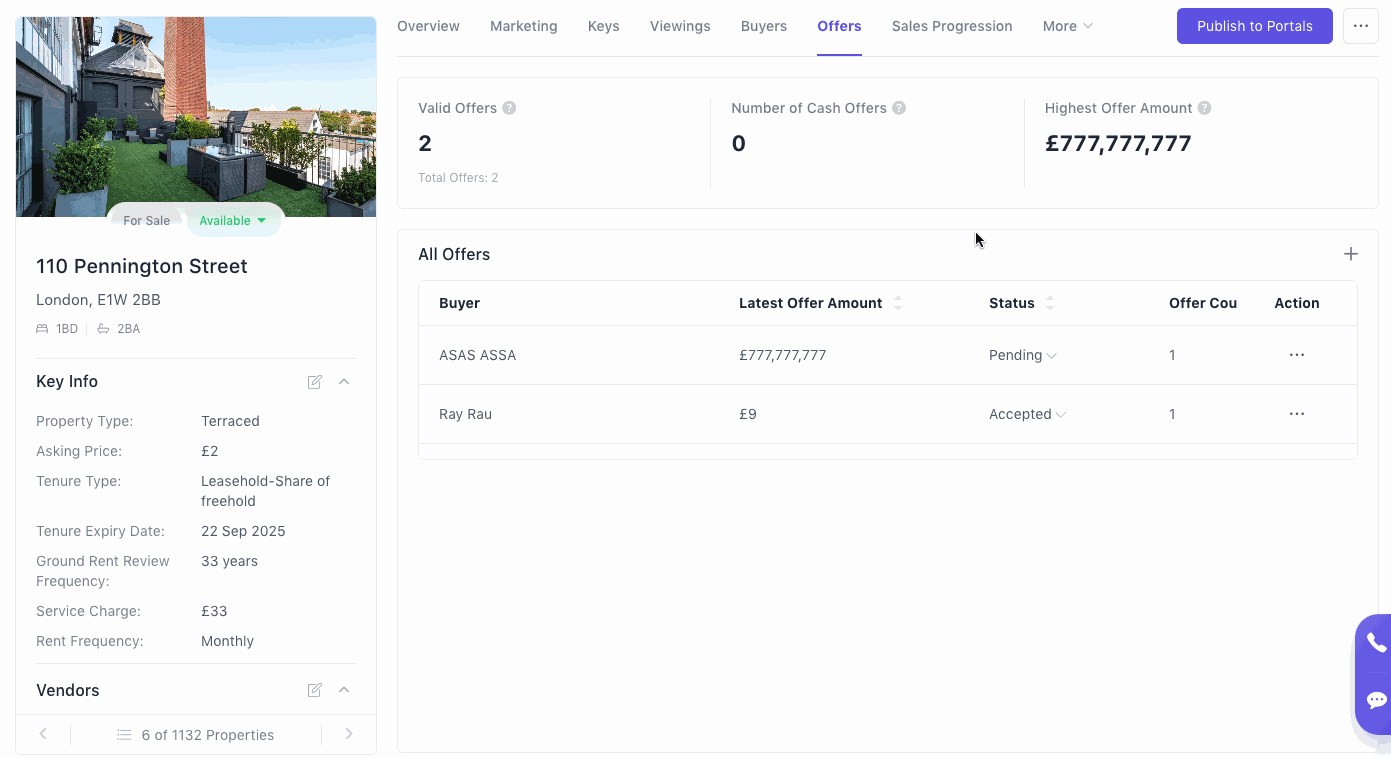Image resolution: width=1391 pixels, height=758 pixels.
Task: Click help icon beside Valid Offers
Action: point(509,108)
